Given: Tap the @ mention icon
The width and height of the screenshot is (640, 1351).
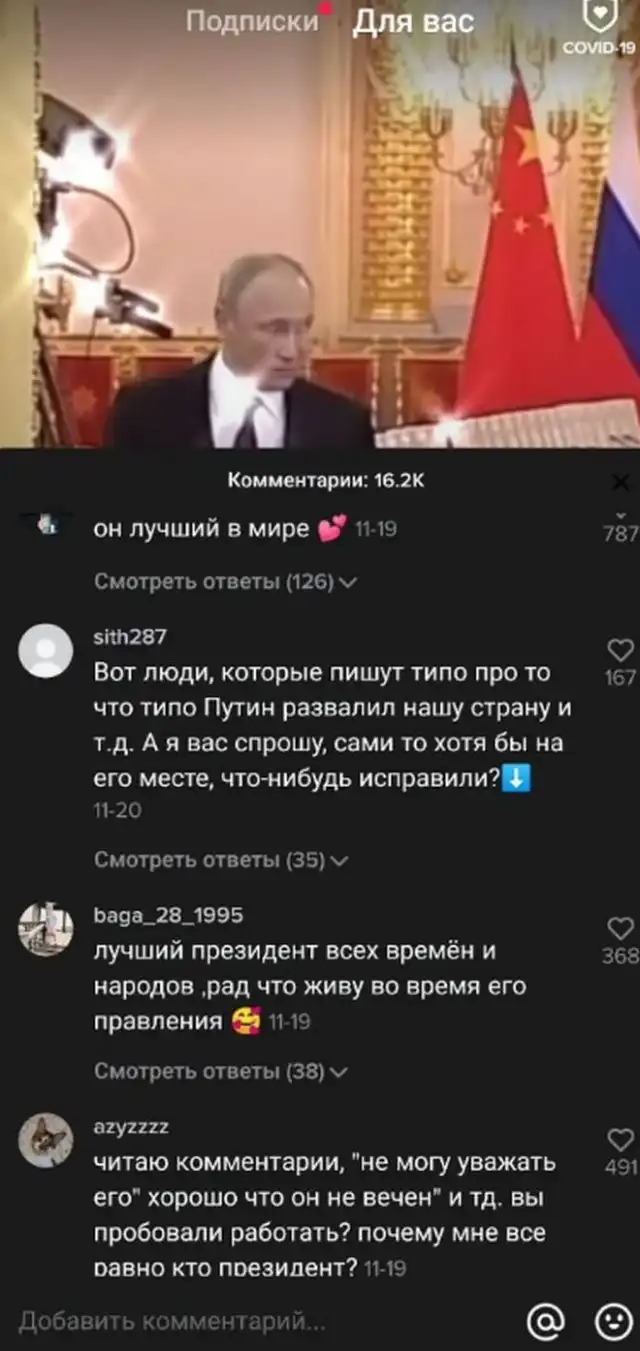Looking at the screenshot, I should [544, 1320].
